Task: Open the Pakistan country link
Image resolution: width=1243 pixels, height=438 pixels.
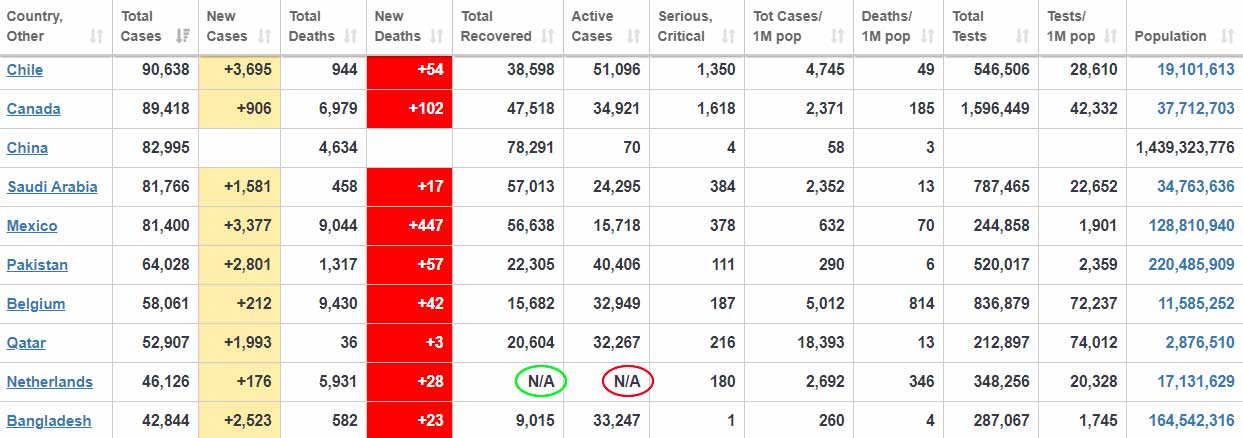Action: click(38, 265)
